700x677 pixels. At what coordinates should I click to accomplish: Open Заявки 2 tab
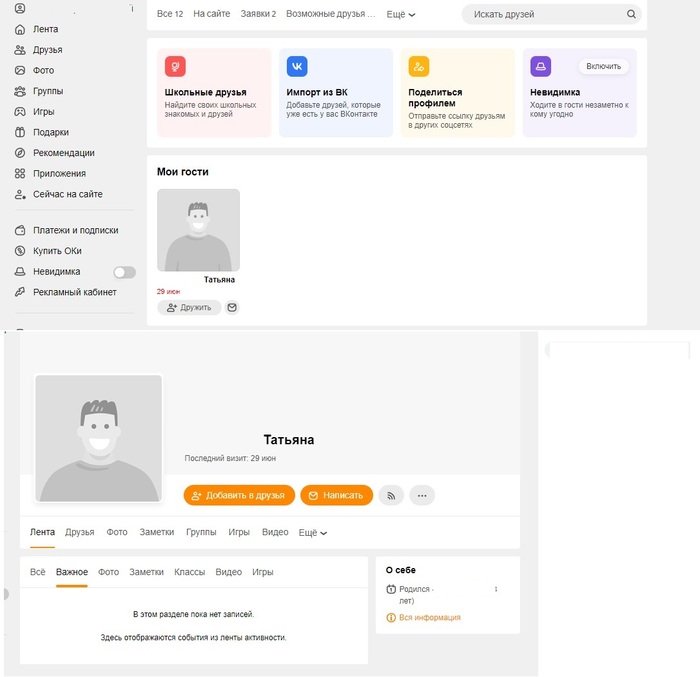click(x=258, y=14)
